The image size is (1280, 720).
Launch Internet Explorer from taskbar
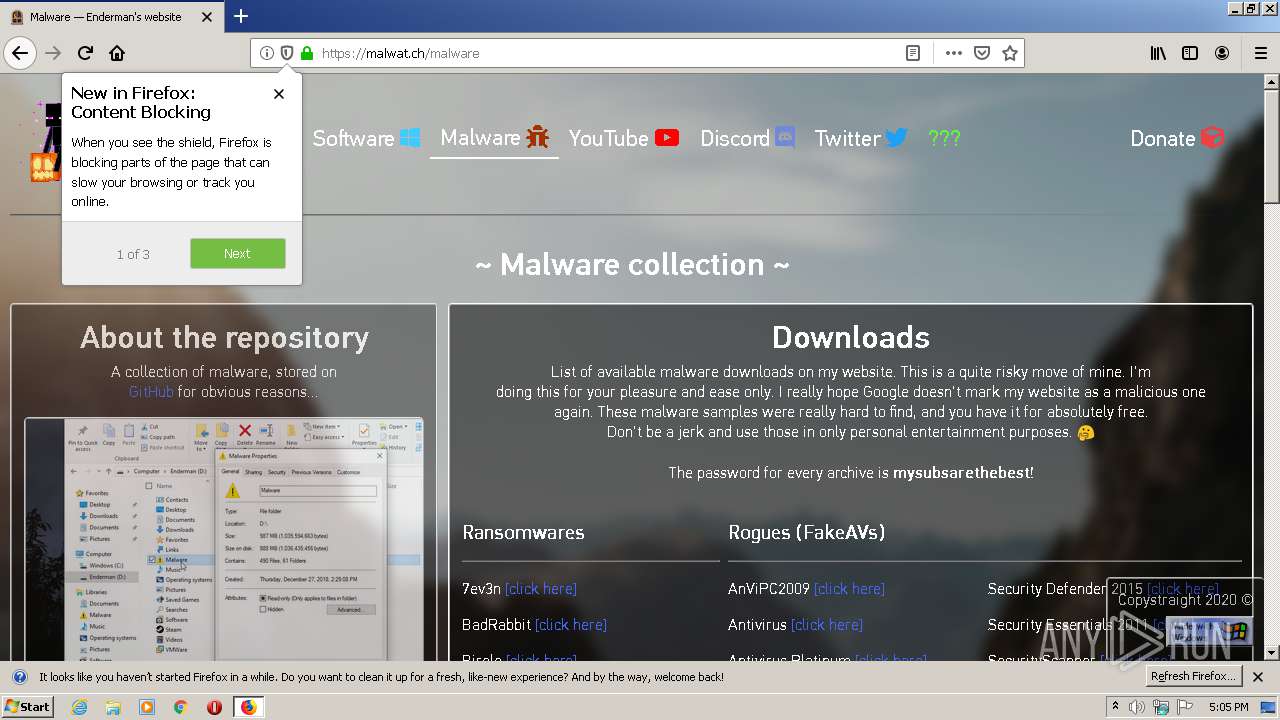point(80,707)
